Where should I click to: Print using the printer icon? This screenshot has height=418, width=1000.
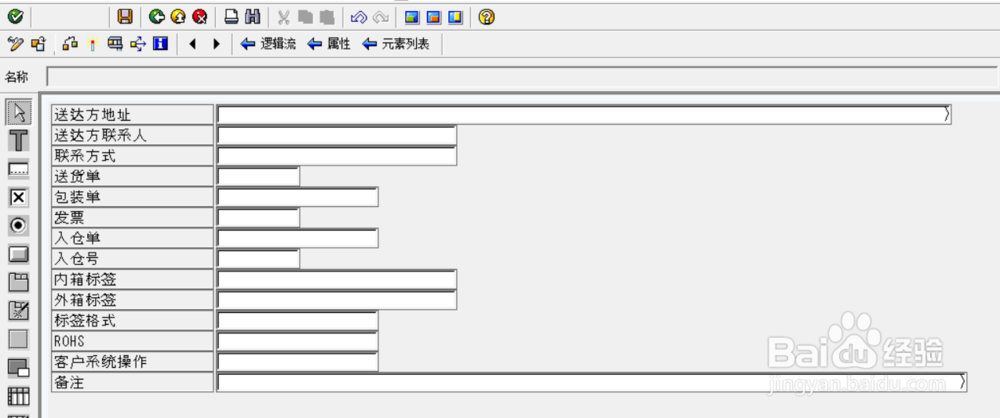coord(231,17)
